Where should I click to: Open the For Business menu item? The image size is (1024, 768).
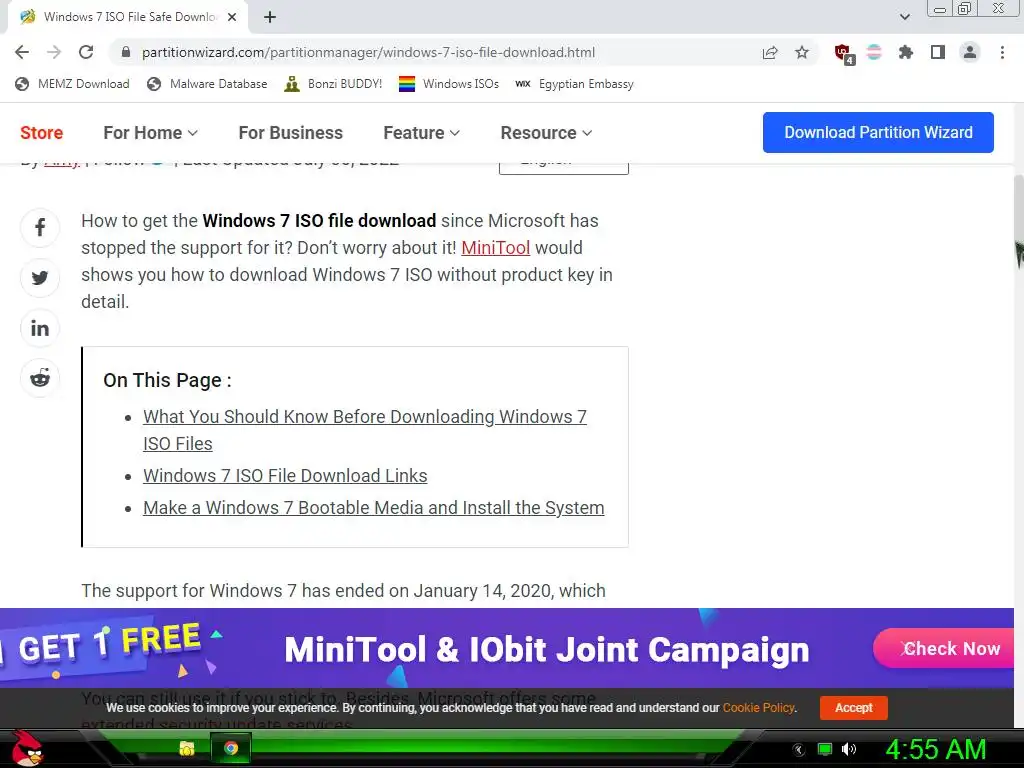pyautogui.click(x=291, y=133)
